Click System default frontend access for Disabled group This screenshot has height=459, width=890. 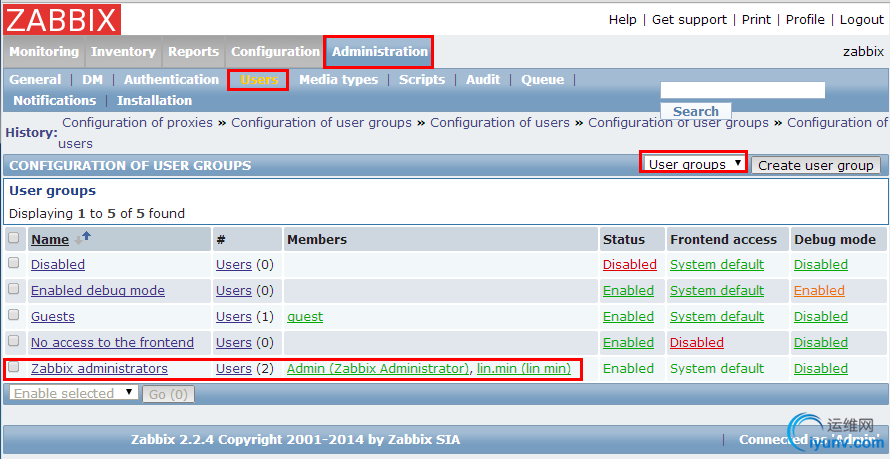pyautogui.click(x=717, y=264)
